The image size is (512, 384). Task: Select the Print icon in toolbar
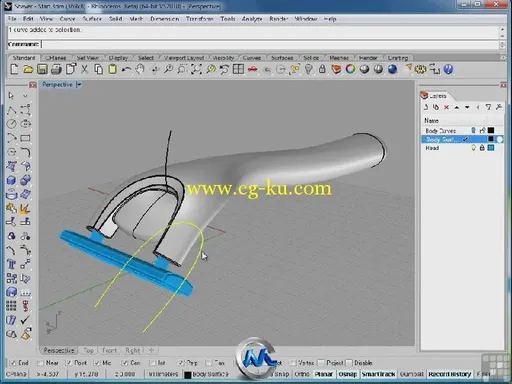[56, 69]
